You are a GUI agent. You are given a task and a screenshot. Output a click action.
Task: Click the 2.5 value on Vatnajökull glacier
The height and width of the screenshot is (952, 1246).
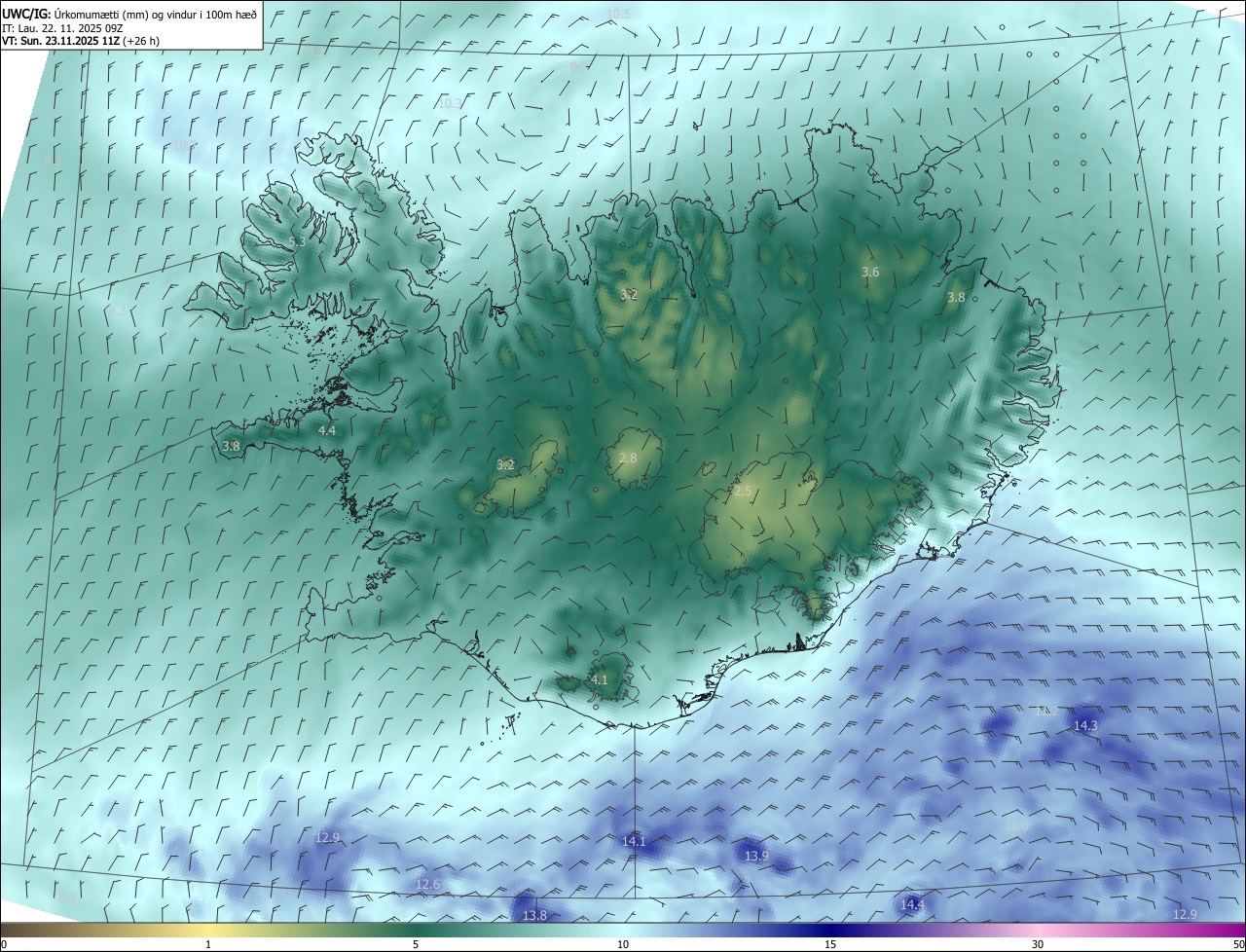coord(743,492)
